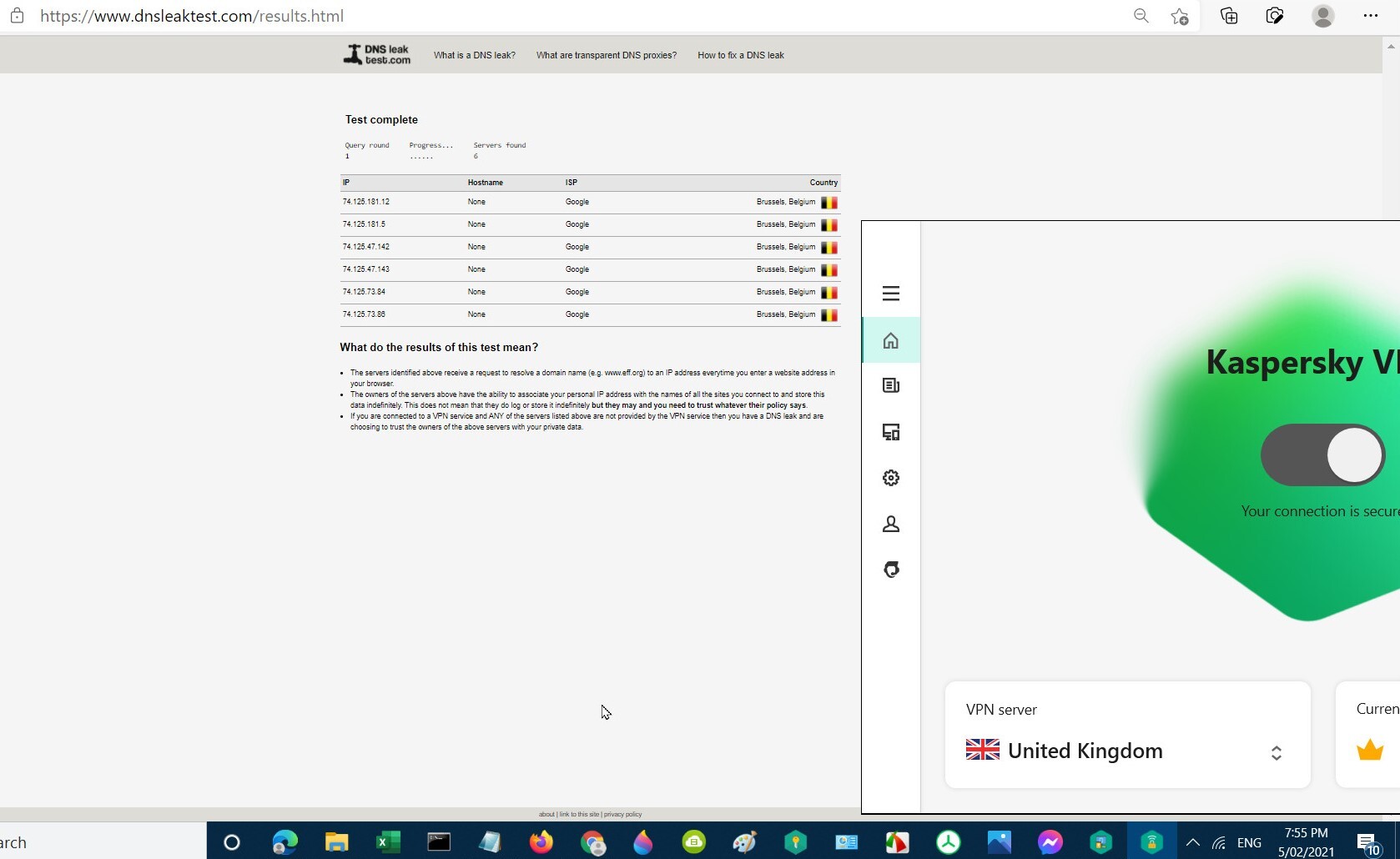Open the Photos app on taskbar

coord(999,842)
